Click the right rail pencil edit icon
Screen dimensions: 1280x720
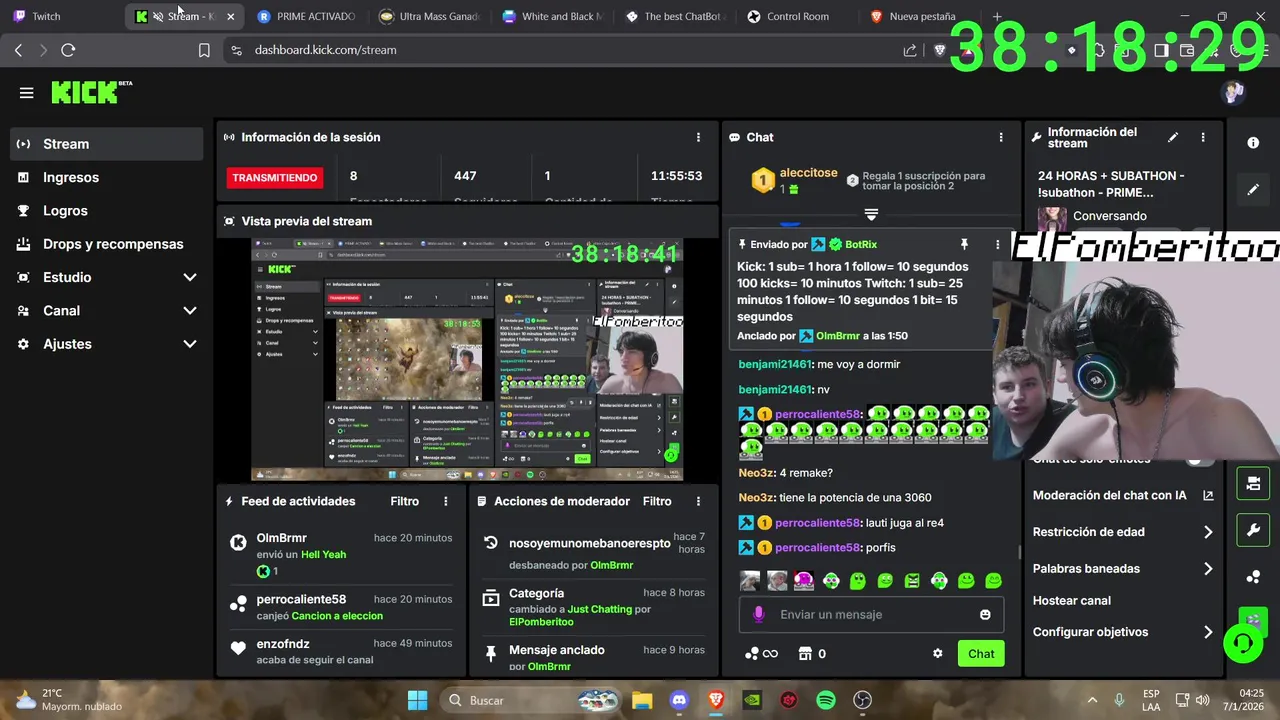1253,189
